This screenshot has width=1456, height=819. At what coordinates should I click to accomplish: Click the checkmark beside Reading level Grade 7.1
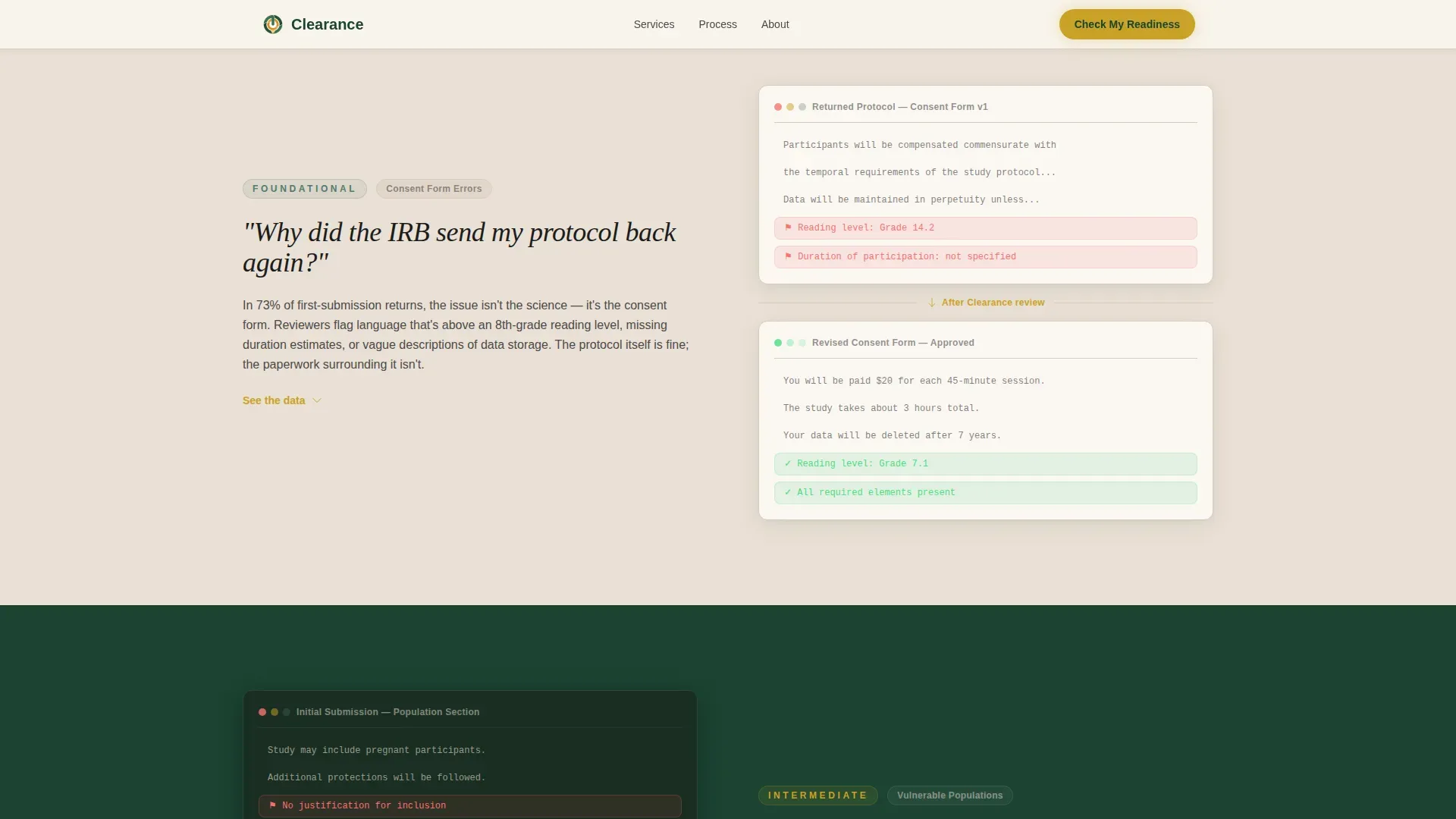pyautogui.click(x=788, y=463)
